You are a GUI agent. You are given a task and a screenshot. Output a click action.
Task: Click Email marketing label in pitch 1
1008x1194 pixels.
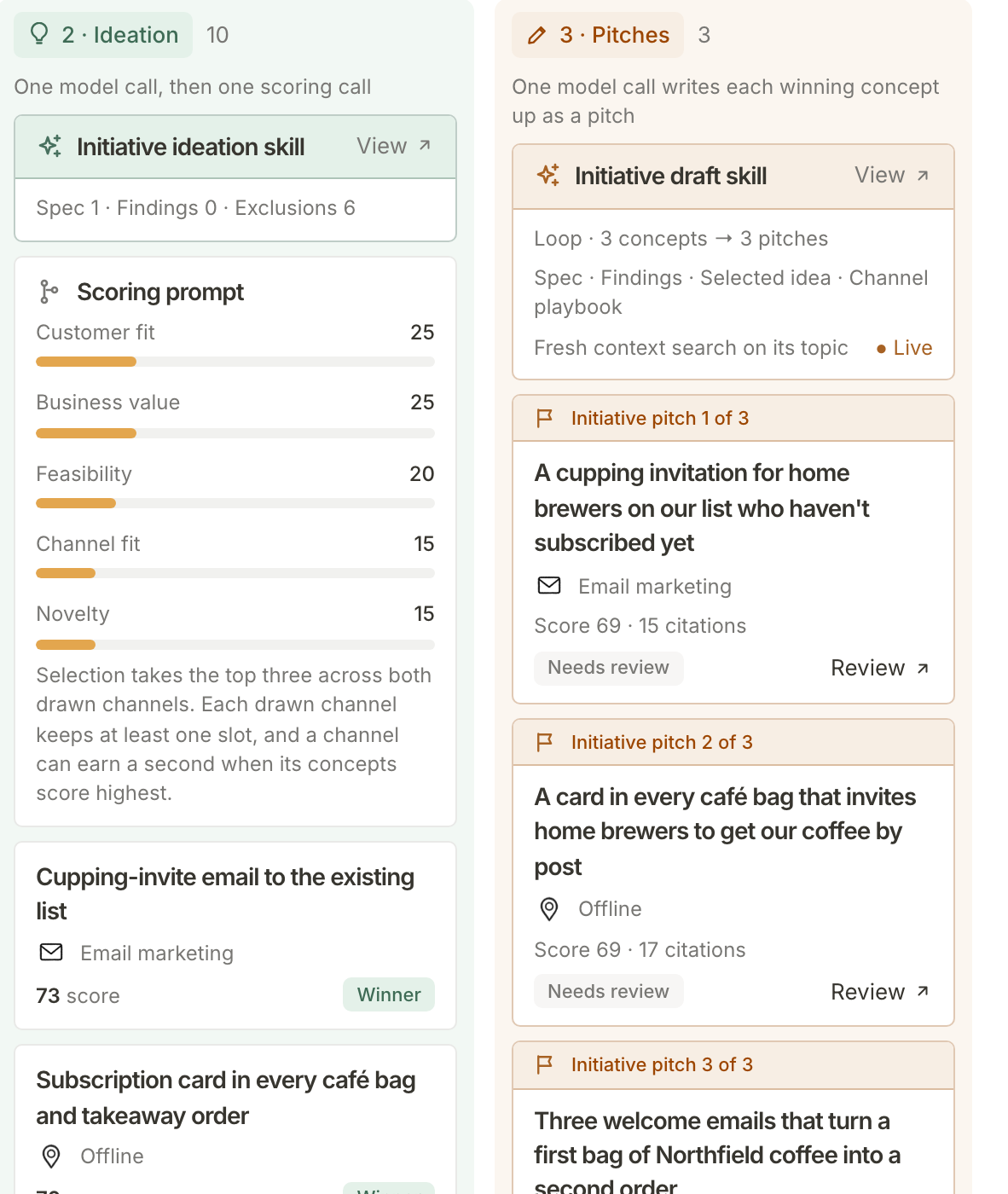[655, 587]
